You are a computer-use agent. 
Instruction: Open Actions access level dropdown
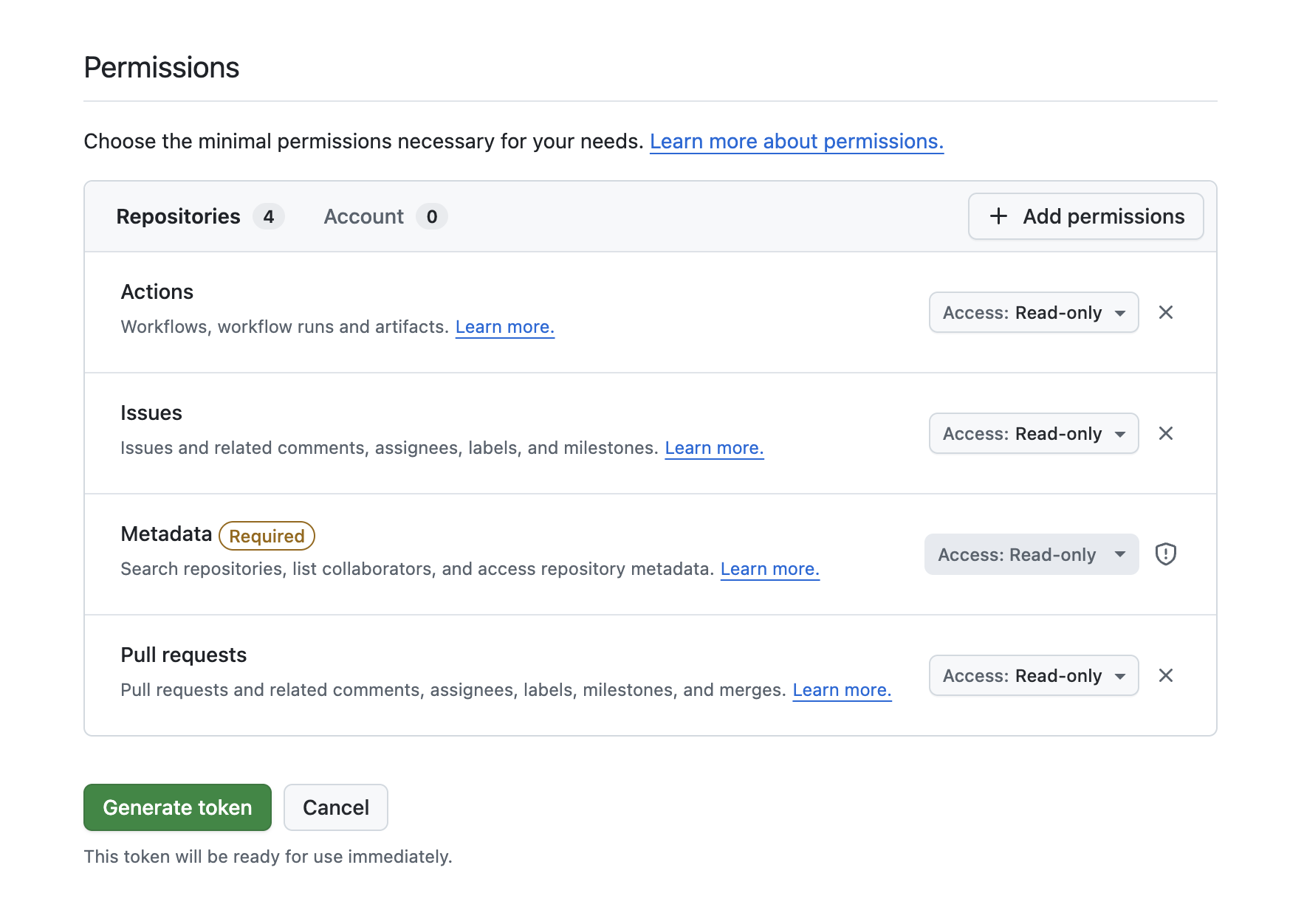point(1033,312)
